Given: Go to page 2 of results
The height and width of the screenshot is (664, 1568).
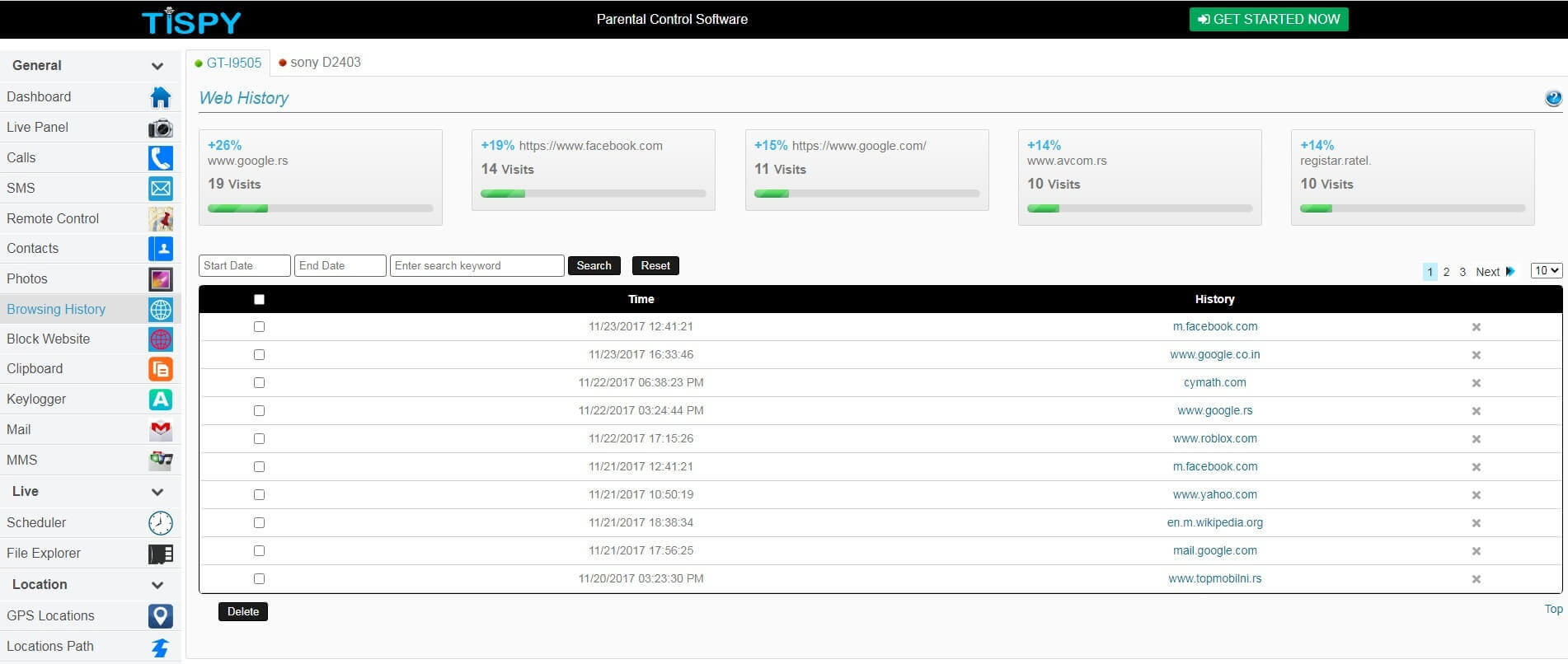Looking at the screenshot, I should [x=1446, y=272].
